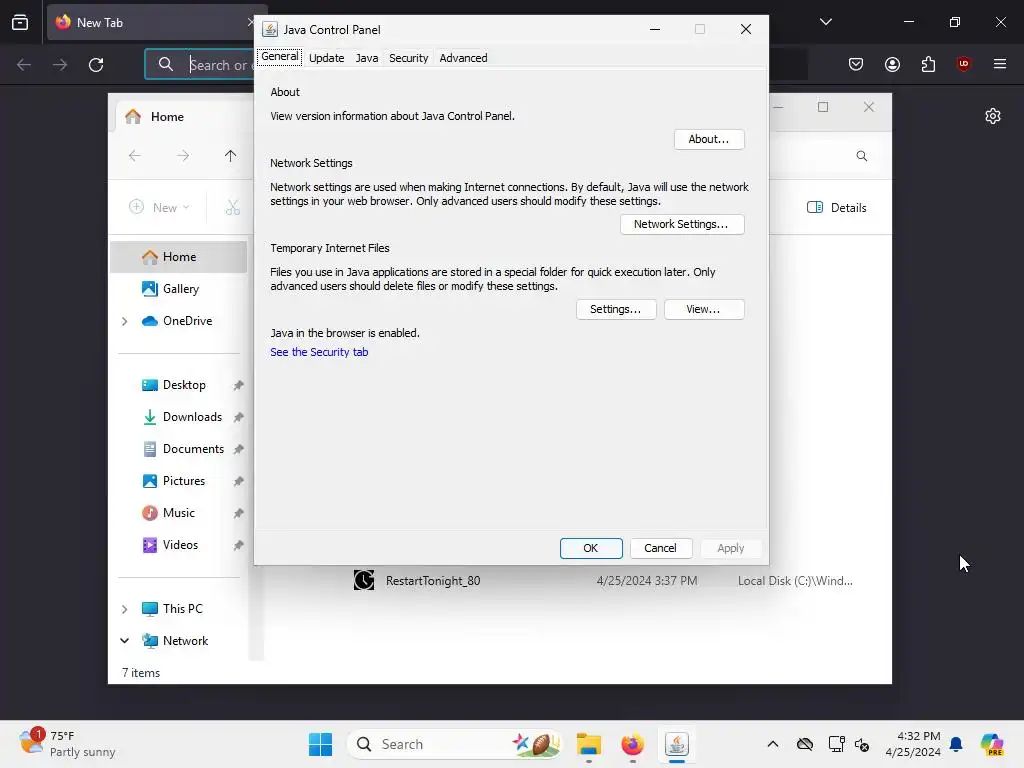Expand the OneDrive tree node

tap(124, 321)
